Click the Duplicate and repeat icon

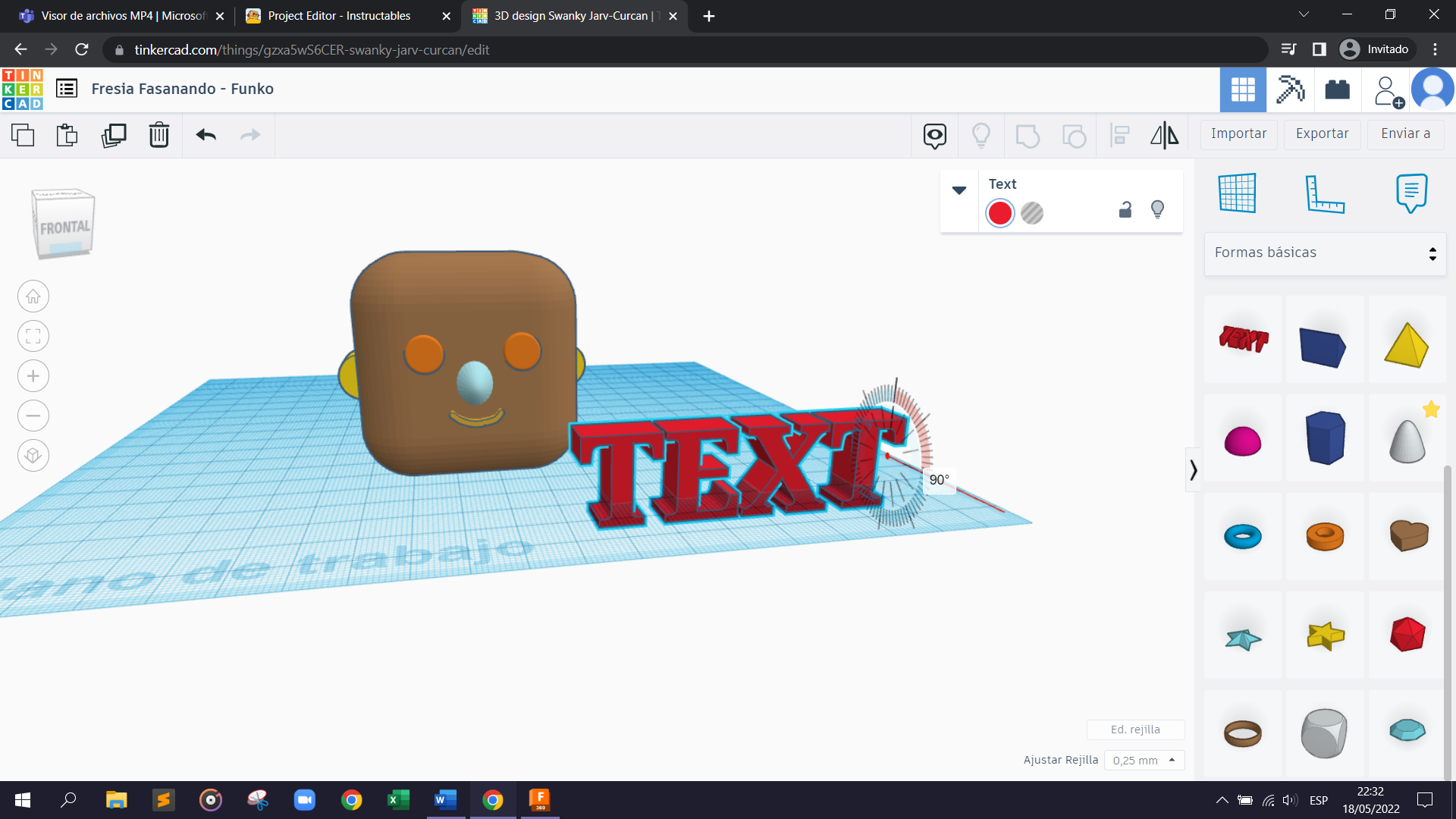[114, 135]
